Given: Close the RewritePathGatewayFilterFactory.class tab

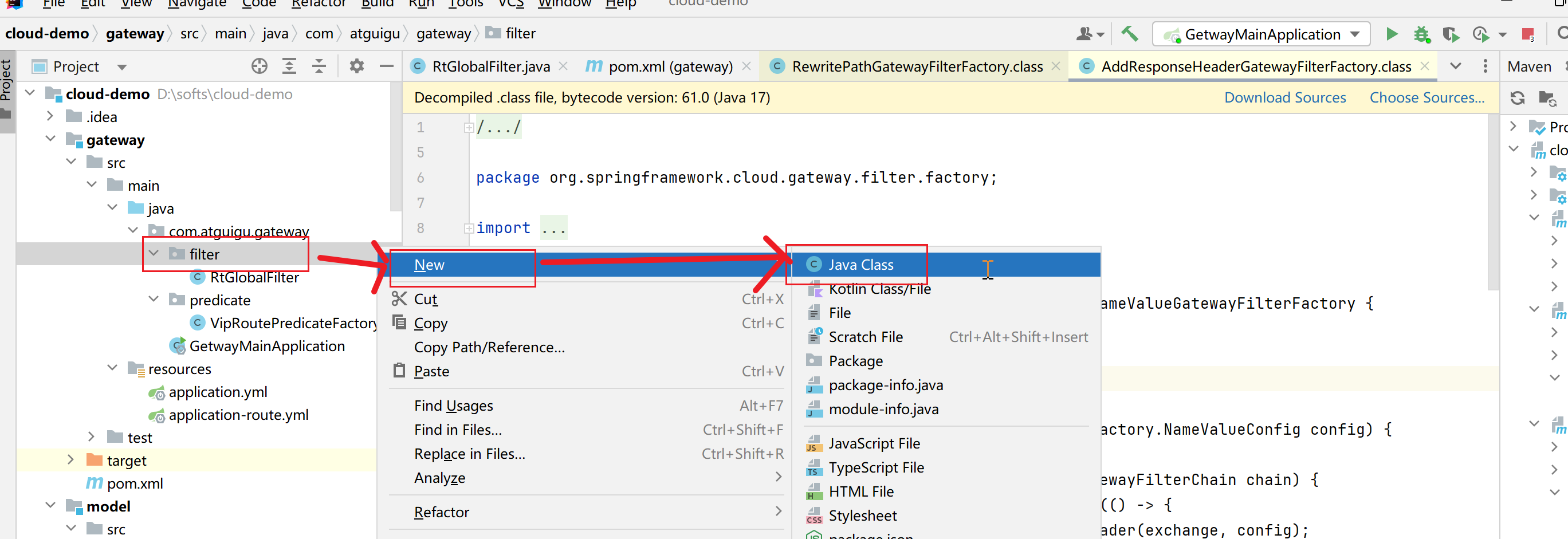Looking at the screenshot, I should point(1056,66).
